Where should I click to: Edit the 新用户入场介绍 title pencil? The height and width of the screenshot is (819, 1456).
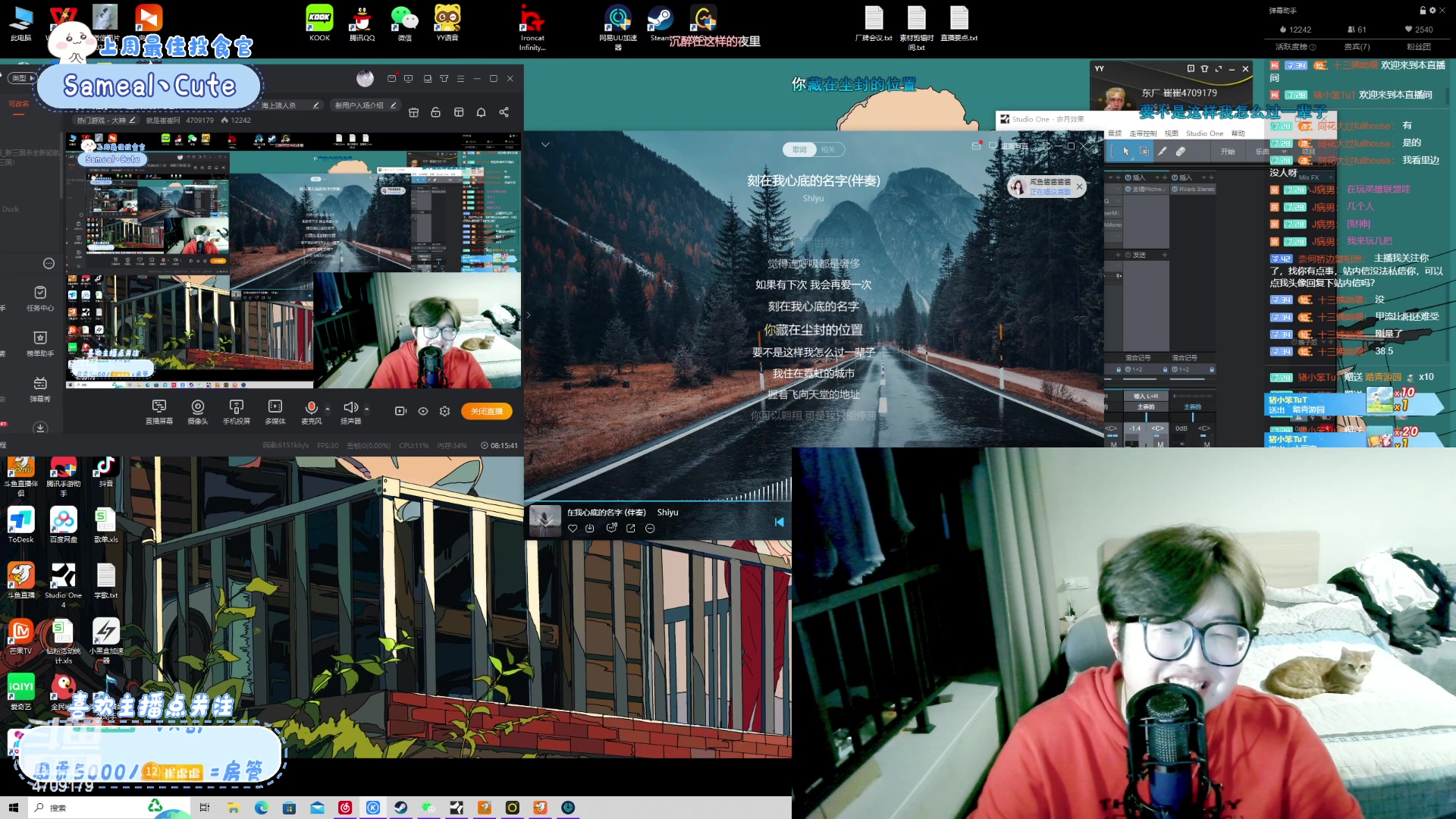point(394,105)
